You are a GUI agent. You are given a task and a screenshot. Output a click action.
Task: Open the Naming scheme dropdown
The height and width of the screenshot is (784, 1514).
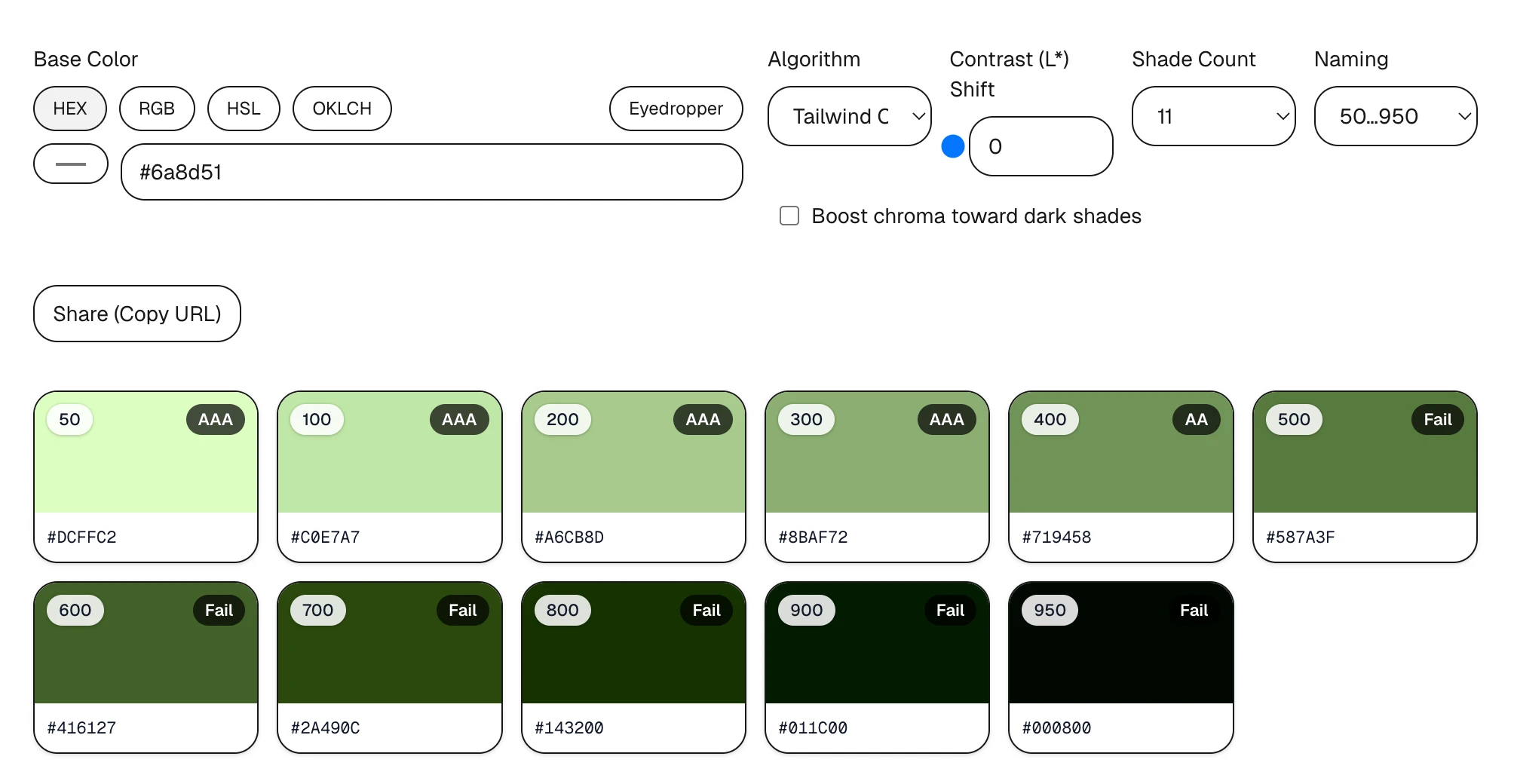coord(1395,116)
